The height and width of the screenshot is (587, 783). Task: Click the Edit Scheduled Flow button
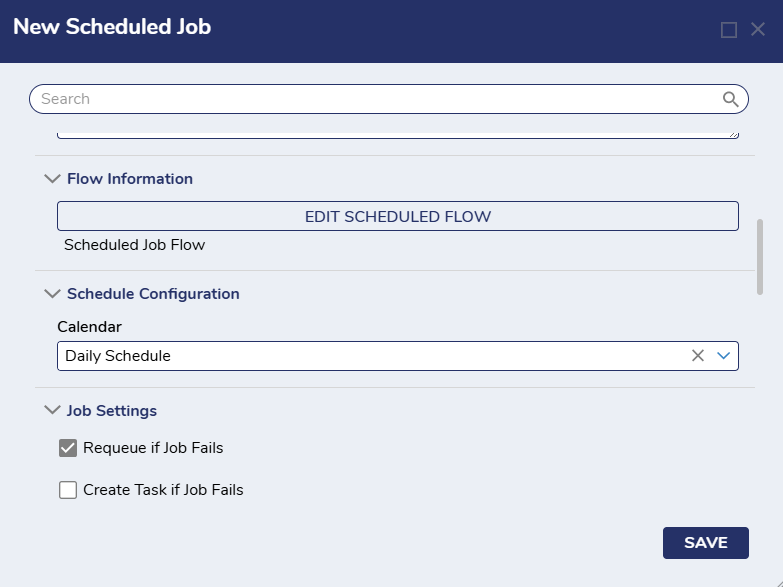[x=397, y=216]
